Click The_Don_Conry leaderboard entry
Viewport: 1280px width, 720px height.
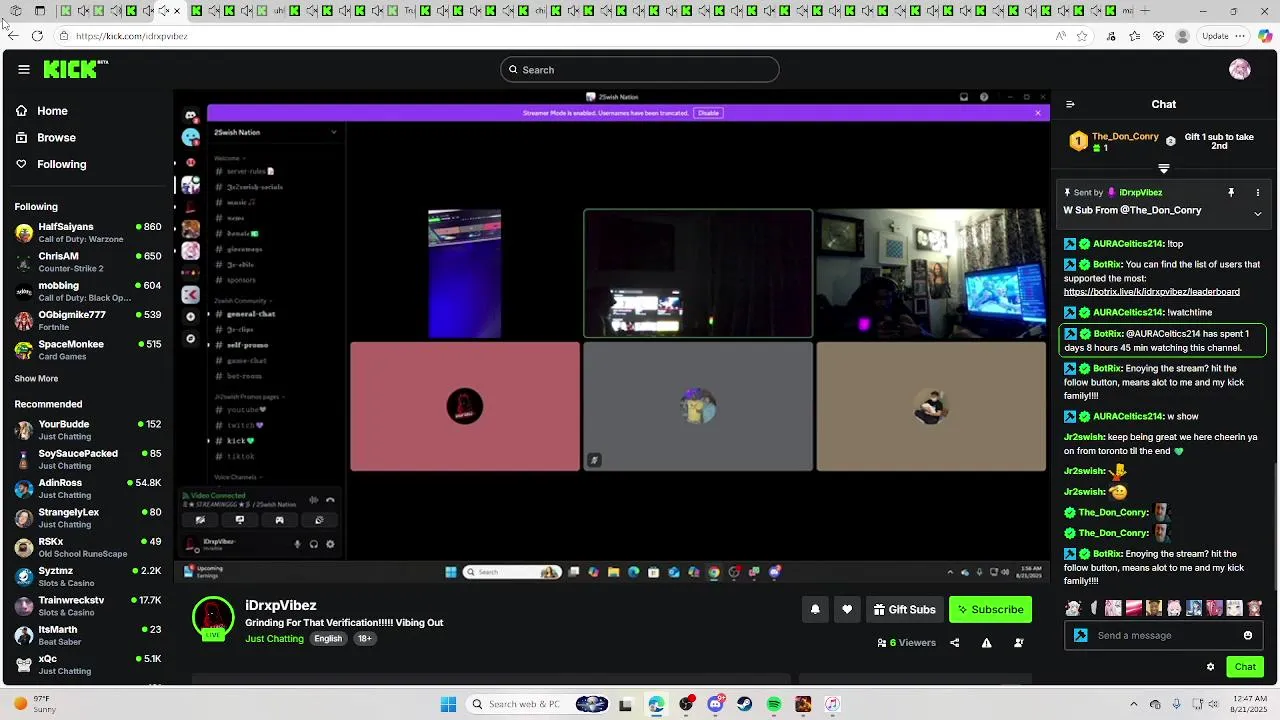tap(1115, 141)
